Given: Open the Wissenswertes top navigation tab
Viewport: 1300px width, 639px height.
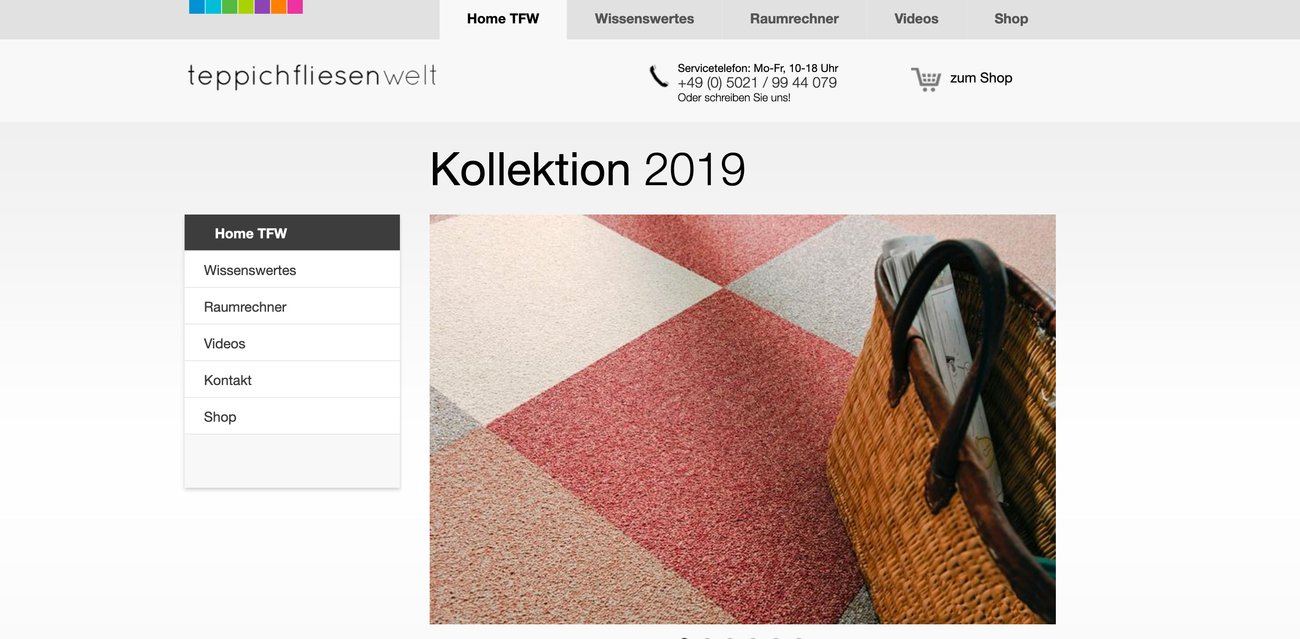Looking at the screenshot, I should click(644, 19).
